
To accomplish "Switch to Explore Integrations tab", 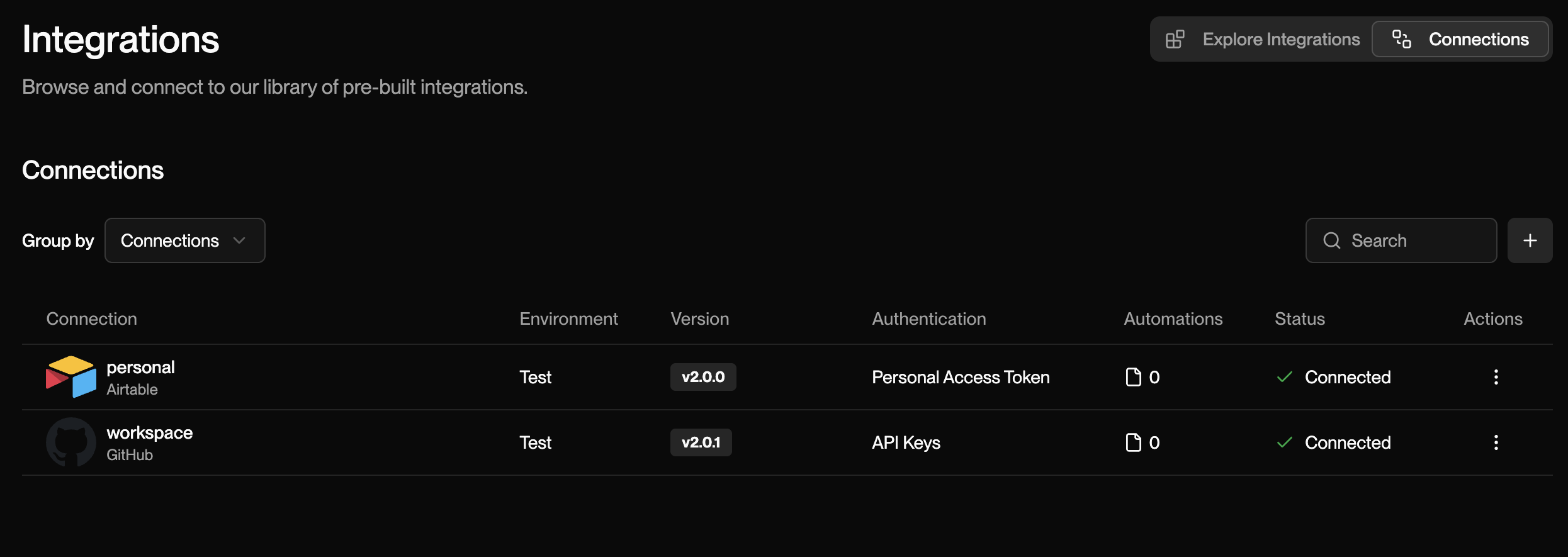I will coord(1263,39).
